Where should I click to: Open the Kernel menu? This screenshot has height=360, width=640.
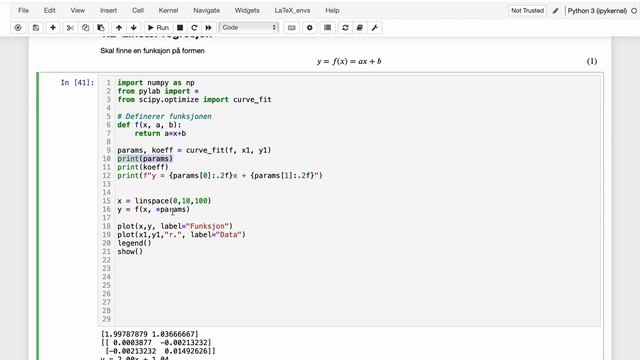click(168, 10)
